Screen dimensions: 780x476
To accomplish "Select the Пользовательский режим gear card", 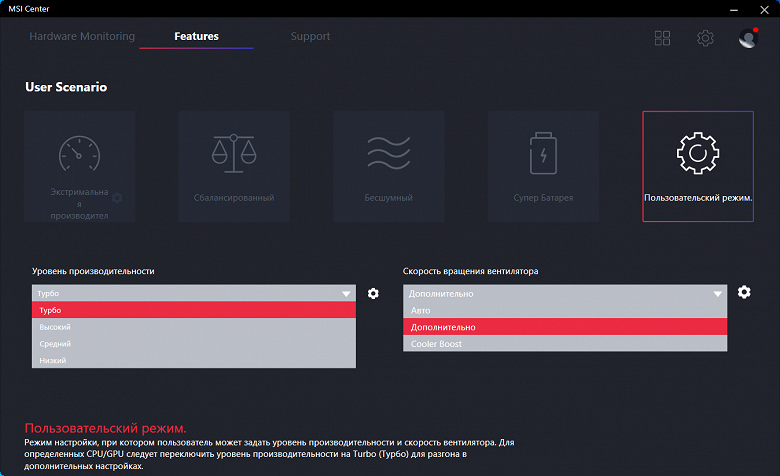I will (698, 166).
